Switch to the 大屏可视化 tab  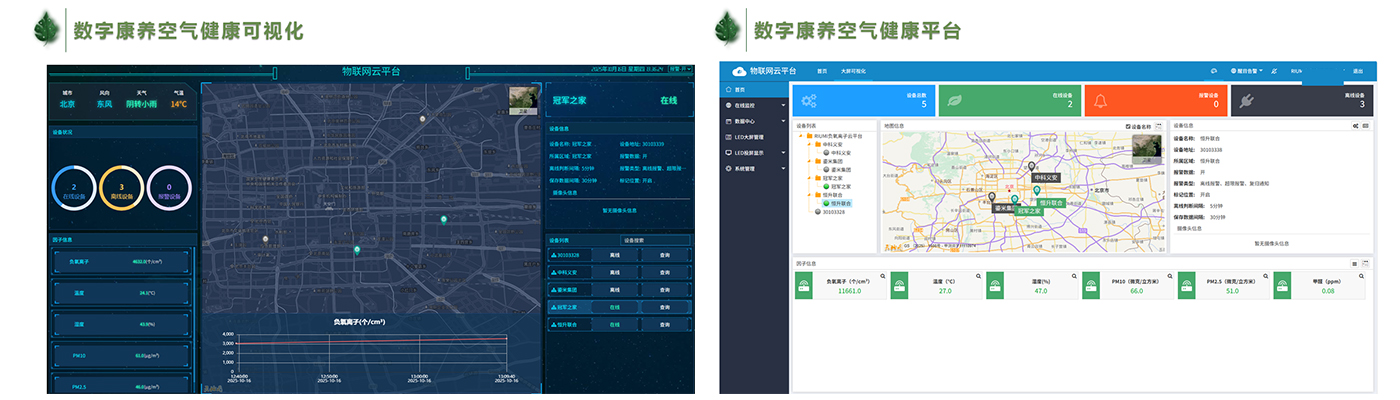(x=853, y=71)
